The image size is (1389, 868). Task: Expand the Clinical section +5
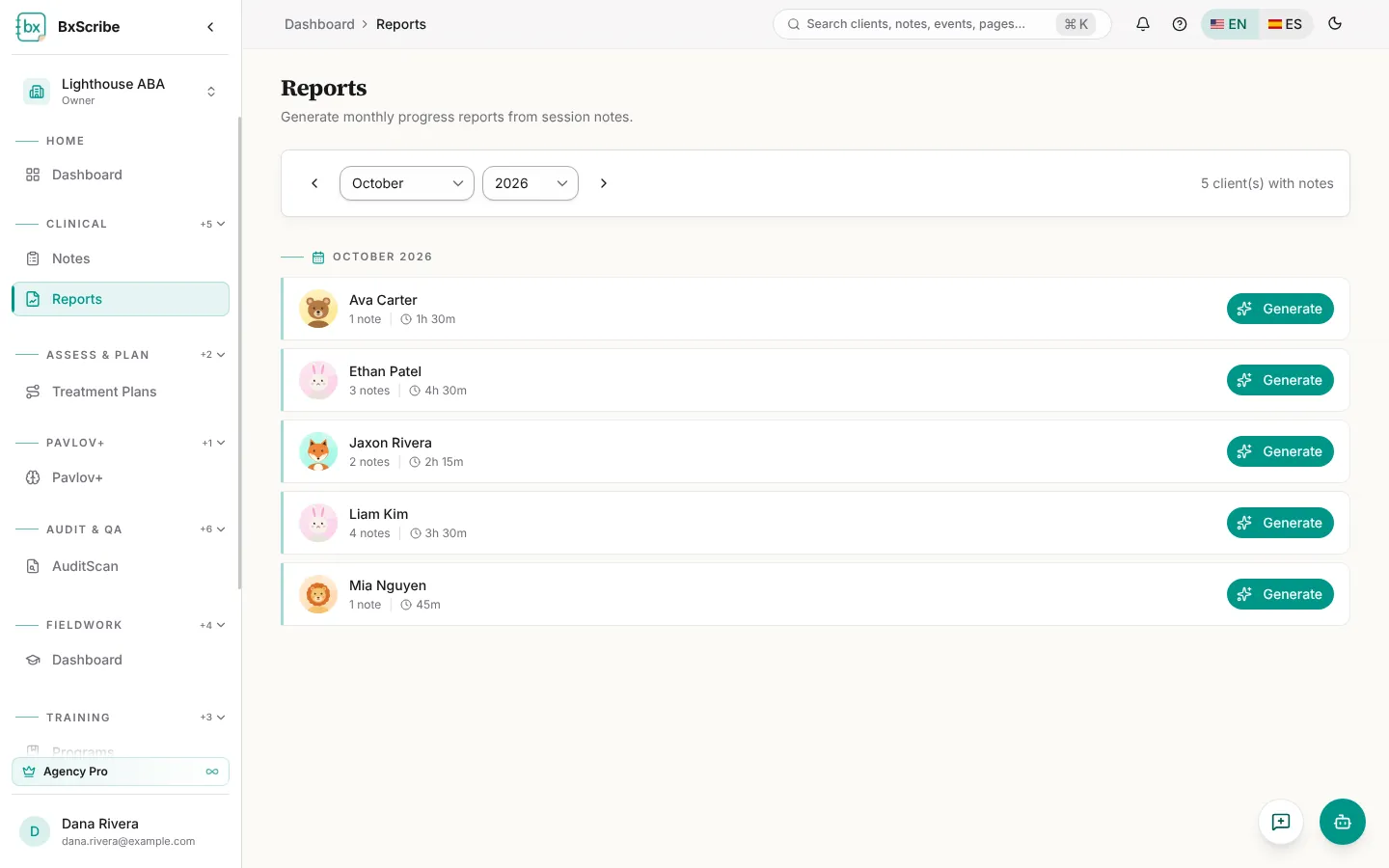coord(213,224)
